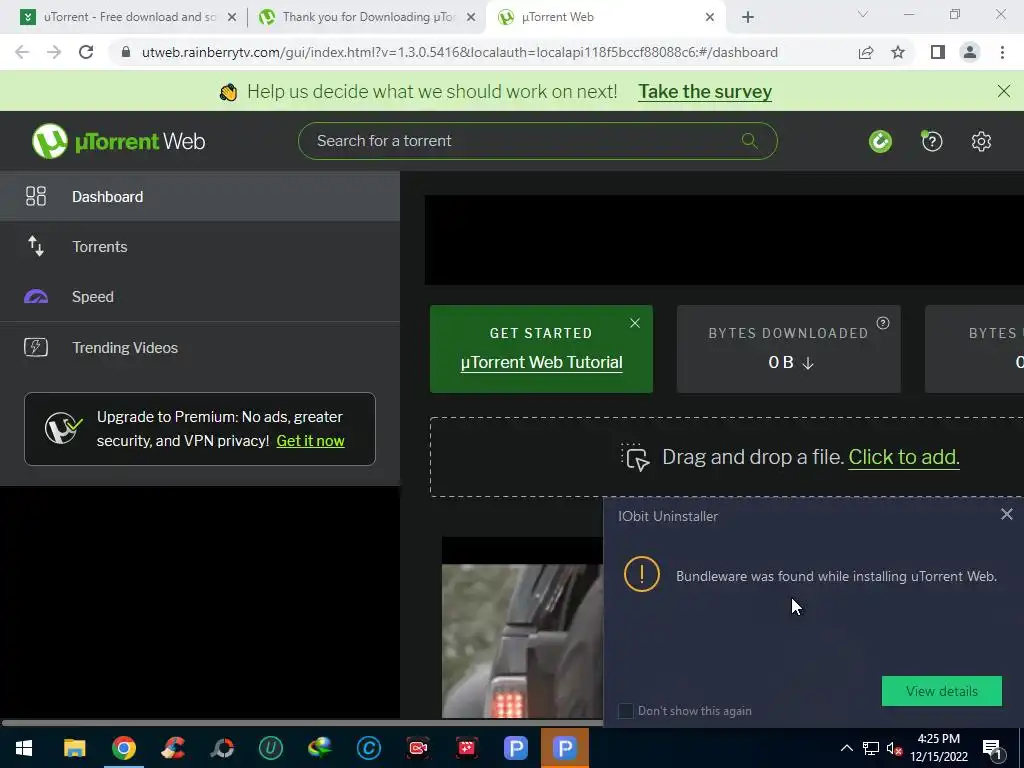Open the Windows Start menu
The image size is (1024, 768).
coord(24,748)
